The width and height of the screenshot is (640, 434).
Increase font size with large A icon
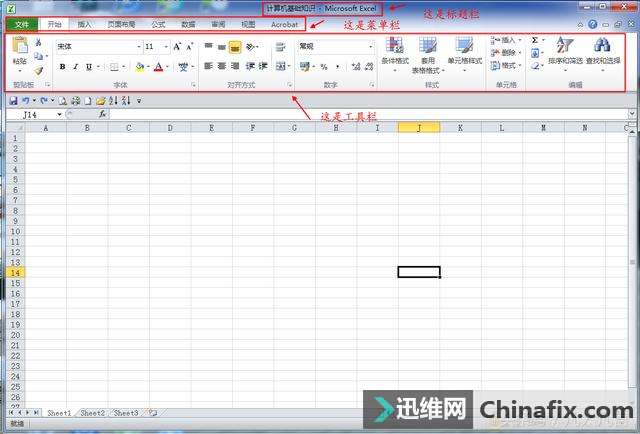[177, 47]
